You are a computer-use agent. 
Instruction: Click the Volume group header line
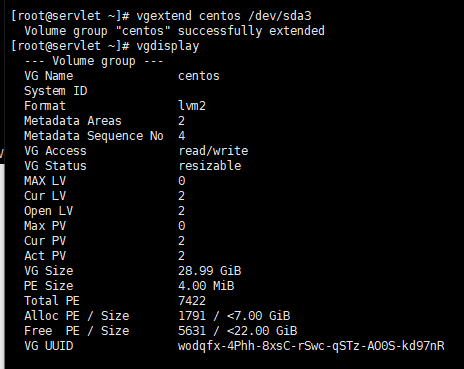coord(94,61)
